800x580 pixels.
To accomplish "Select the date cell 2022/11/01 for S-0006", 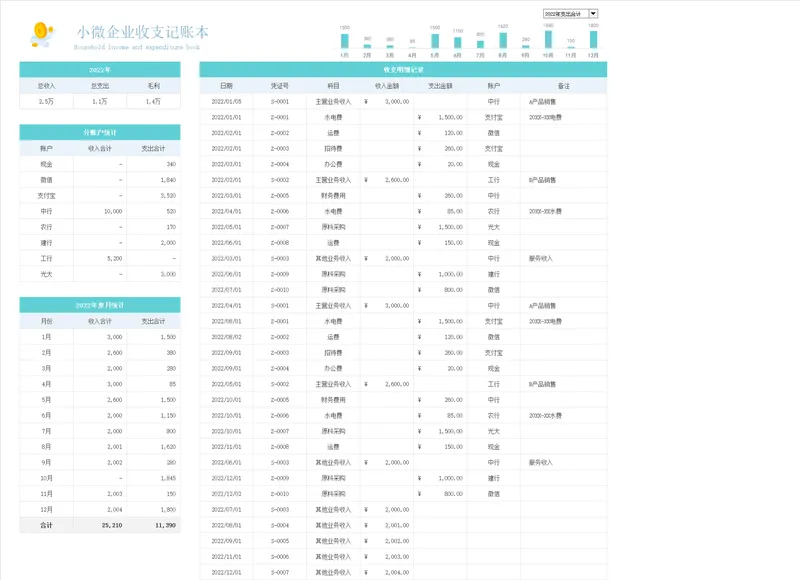I will pyautogui.click(x=227, y=557).
